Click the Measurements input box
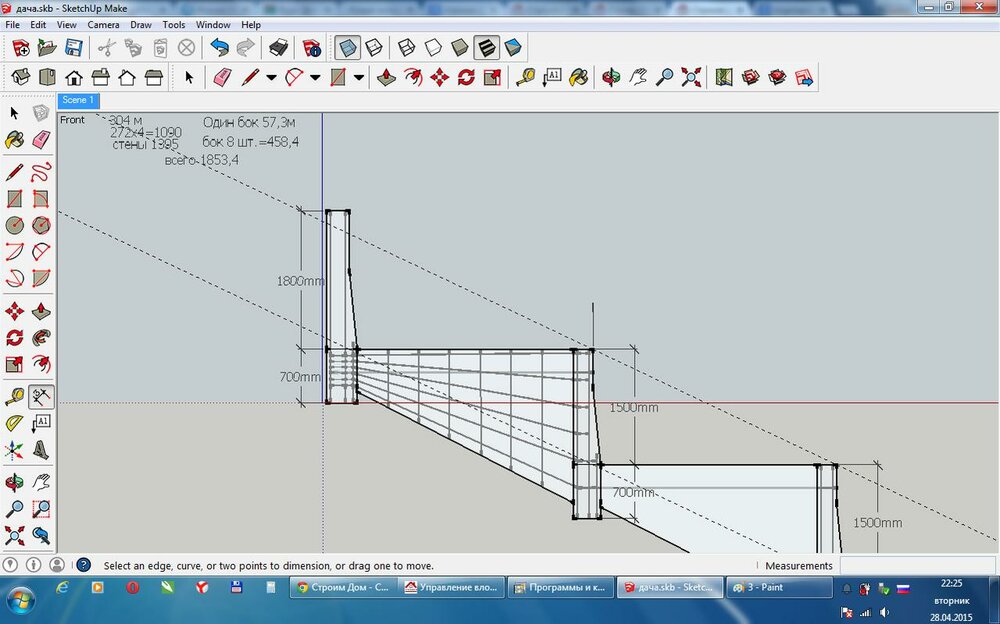 (x=916, y=566)
